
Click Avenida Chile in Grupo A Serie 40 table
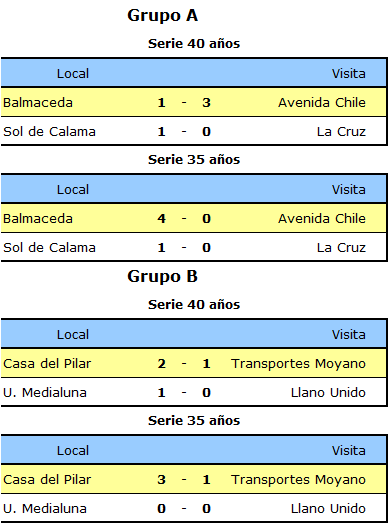click(x=322, y=102)
